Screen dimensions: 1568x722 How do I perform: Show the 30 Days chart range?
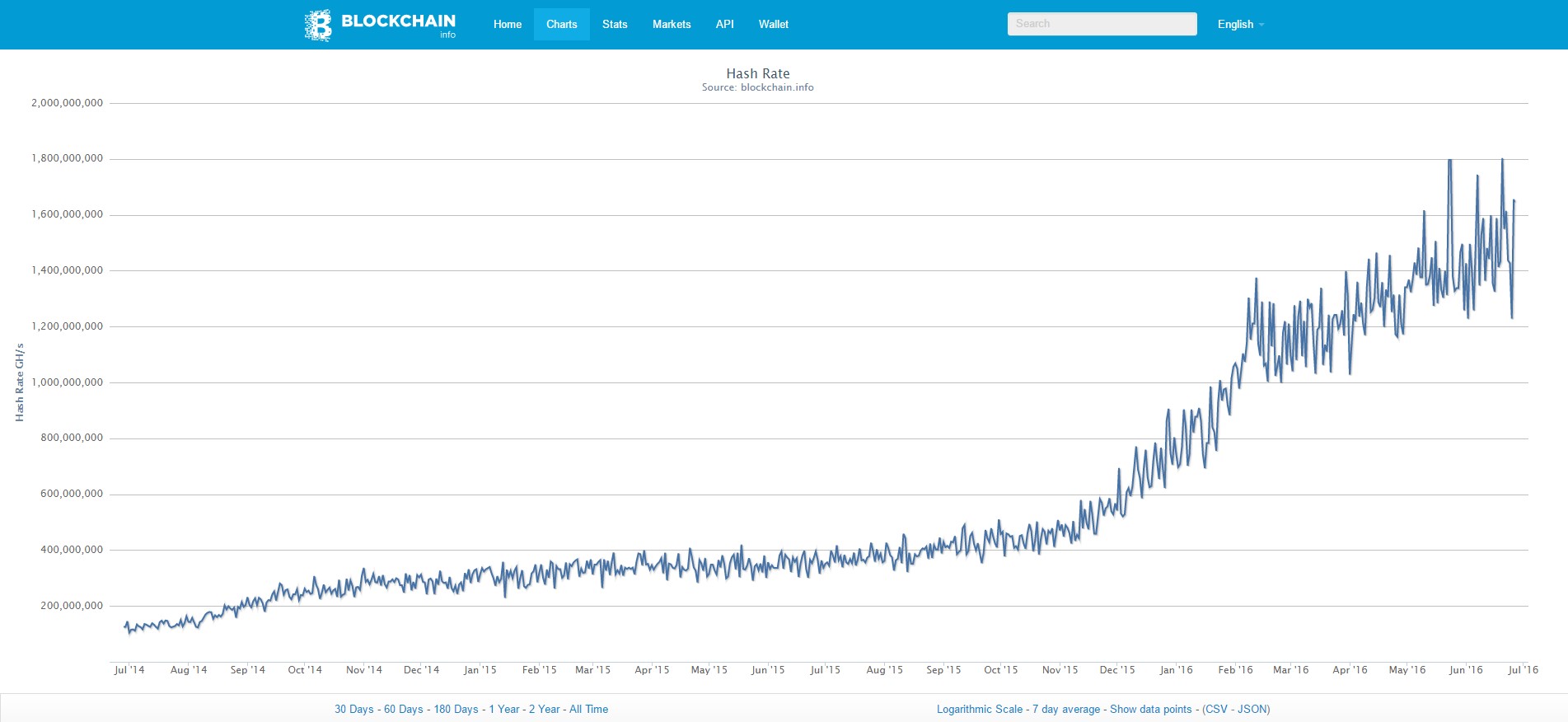pyautogui.click(x=354, y=710)
